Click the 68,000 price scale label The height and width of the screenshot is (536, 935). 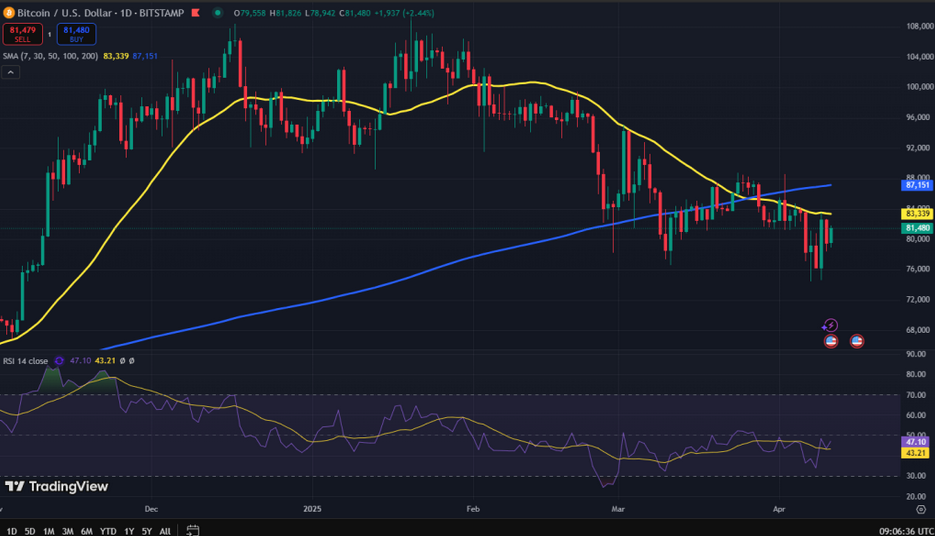click(x=919, y=330)
